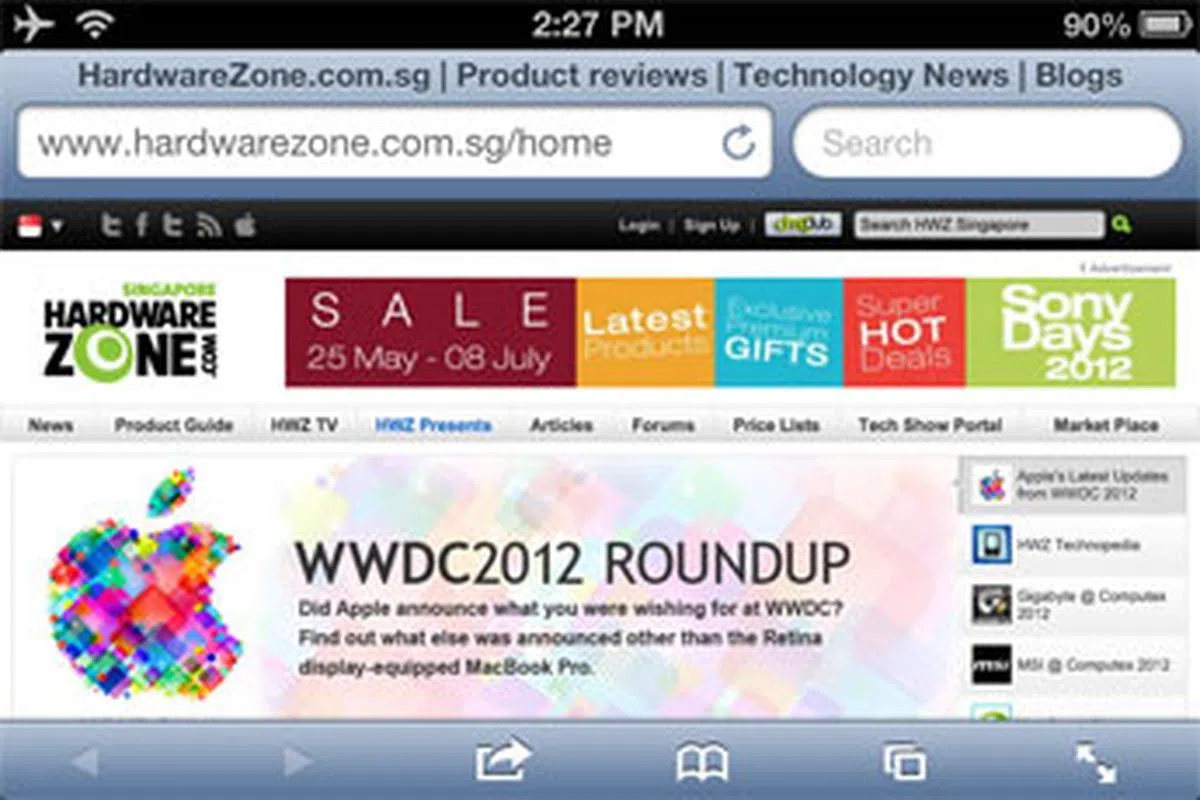Expand the Singapore flag country dropdown
This screenshot has width=1200, height=800.
pos(40,225)
